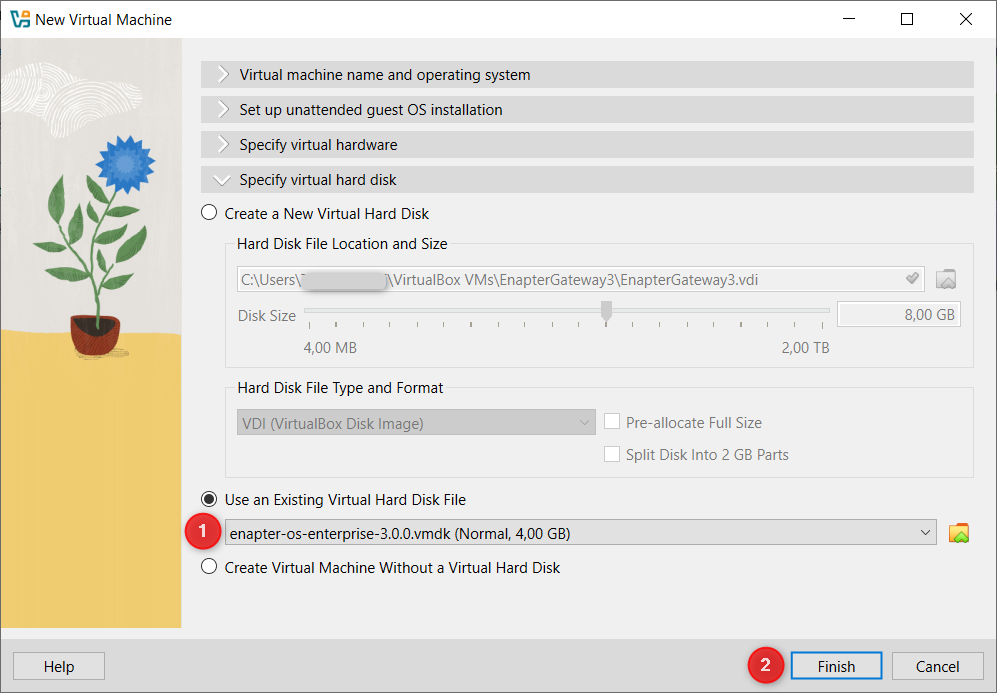Image resolution: width=997 pixels, height=693 pixels.
Task: Click the Finish button
Action: coord(836,666)
